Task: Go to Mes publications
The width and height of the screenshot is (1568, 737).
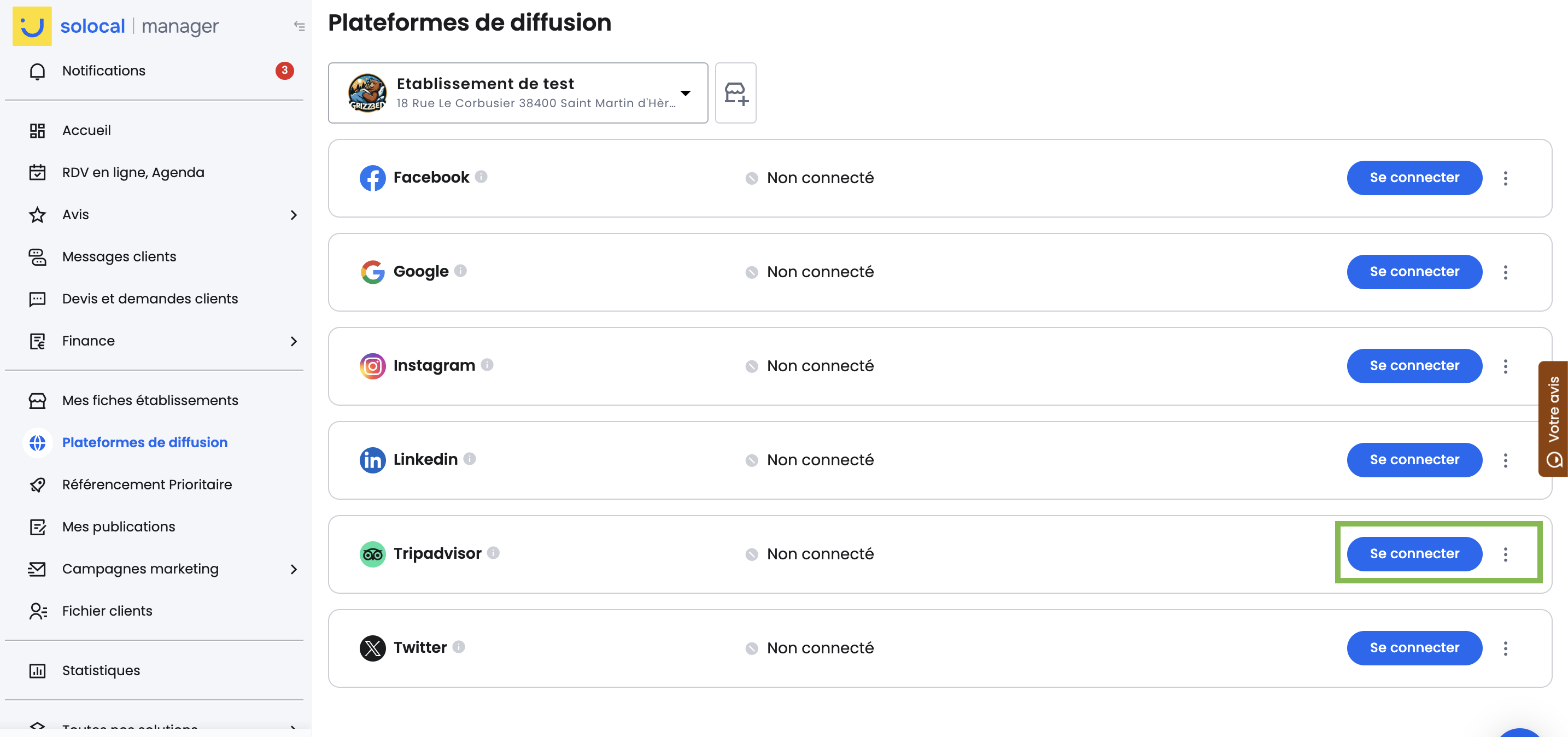Action: point(118,527)
